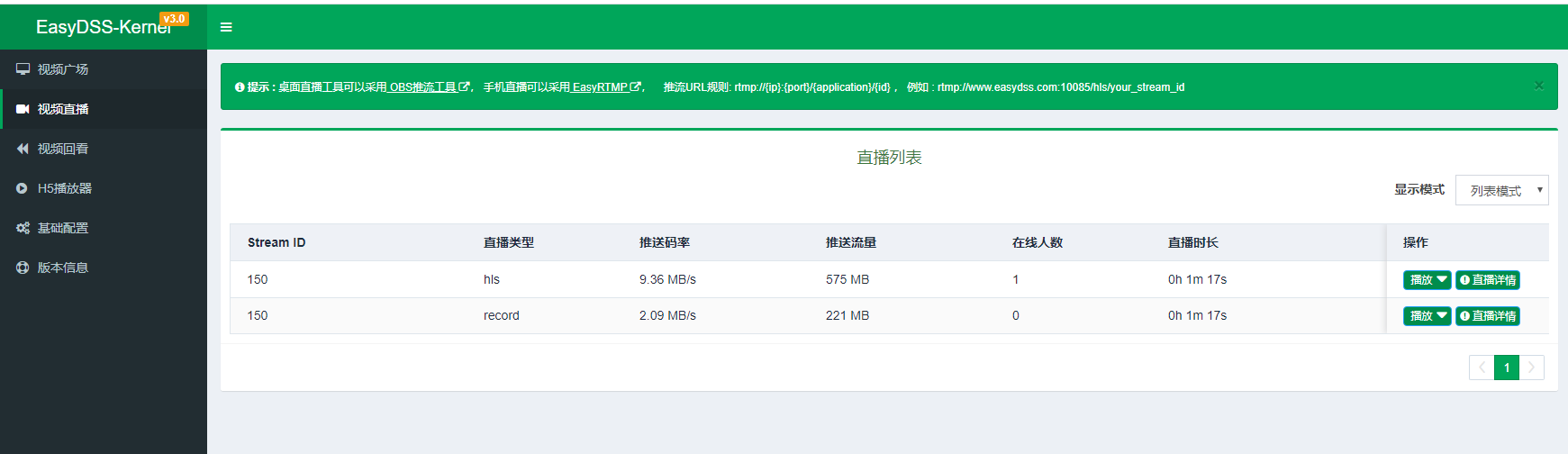Viewport: 1568px width, 454px height.
Task: Select 视频直播 in the sidebar
Action: tap(104, 109)
